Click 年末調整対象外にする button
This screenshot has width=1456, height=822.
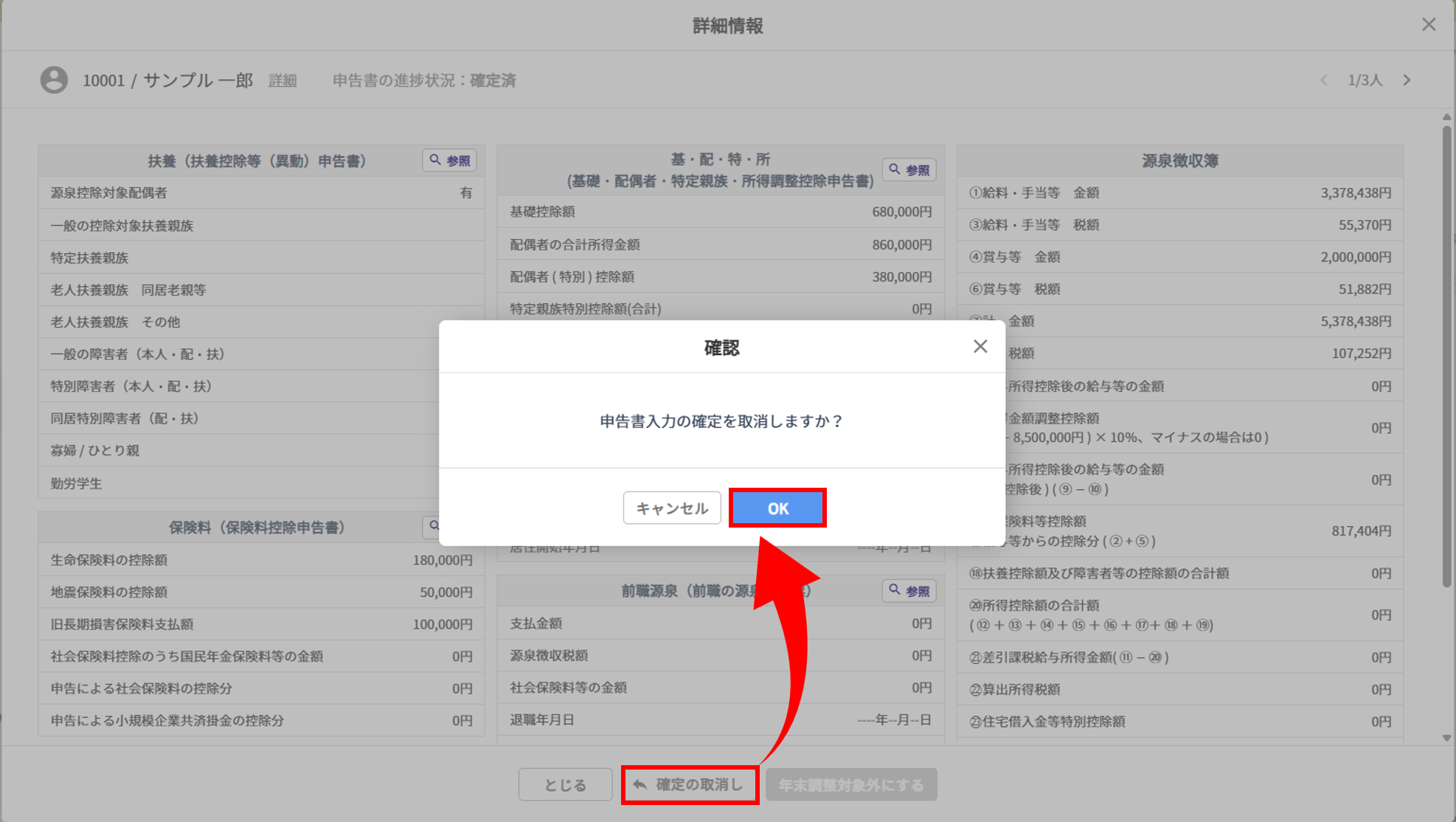pos(851,784)
